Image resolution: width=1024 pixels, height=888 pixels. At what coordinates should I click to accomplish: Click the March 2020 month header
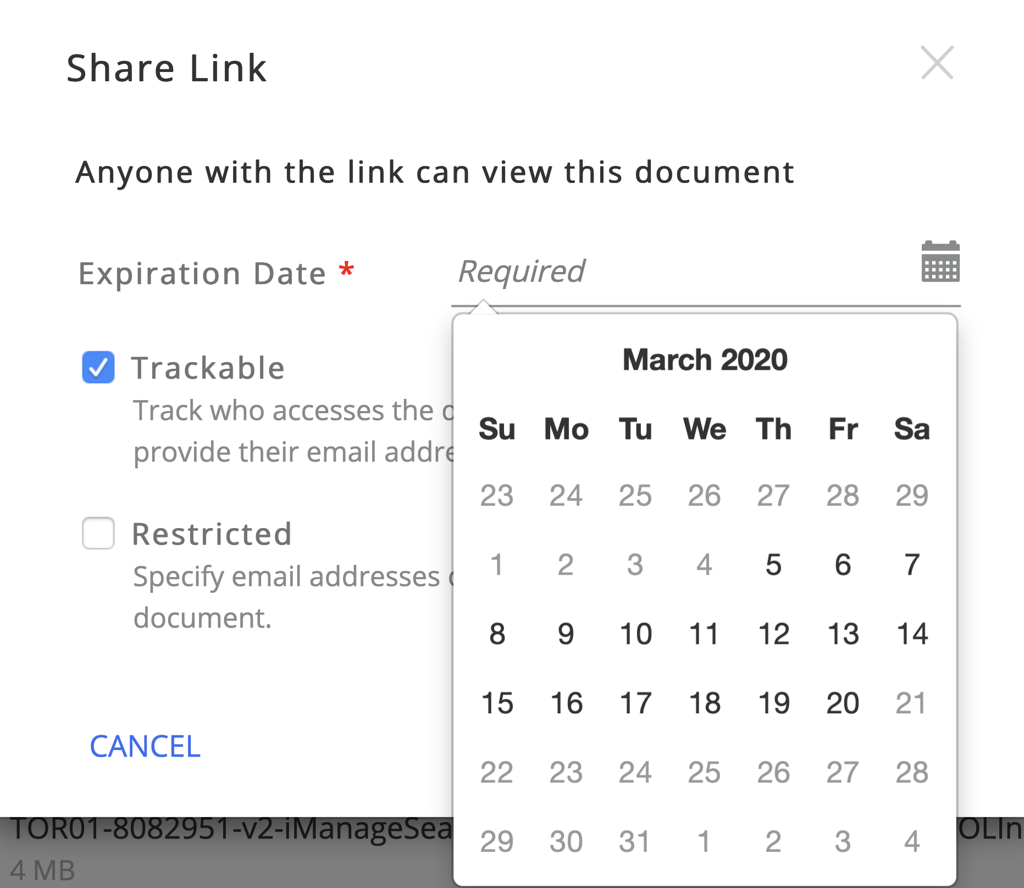pos(705,360)
